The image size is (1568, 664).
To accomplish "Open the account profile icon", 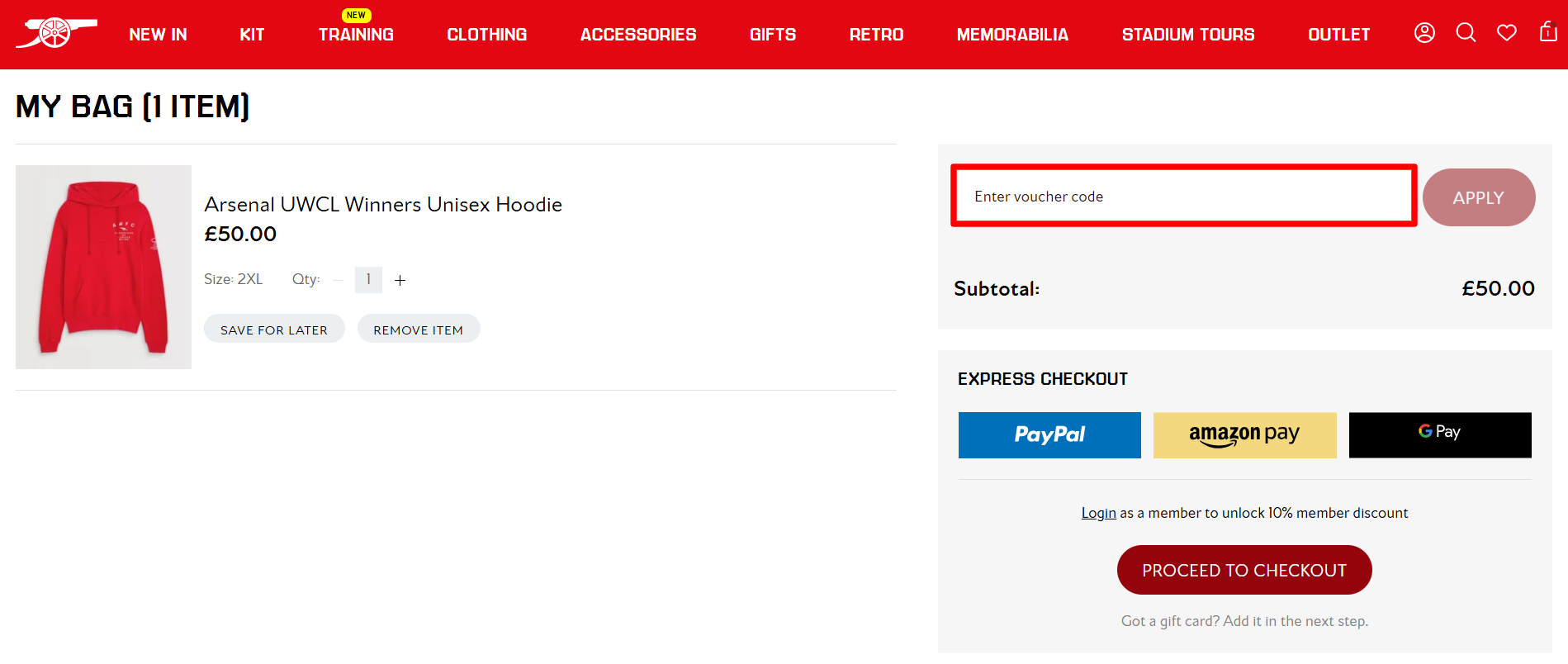I will tap(1424, 33).
